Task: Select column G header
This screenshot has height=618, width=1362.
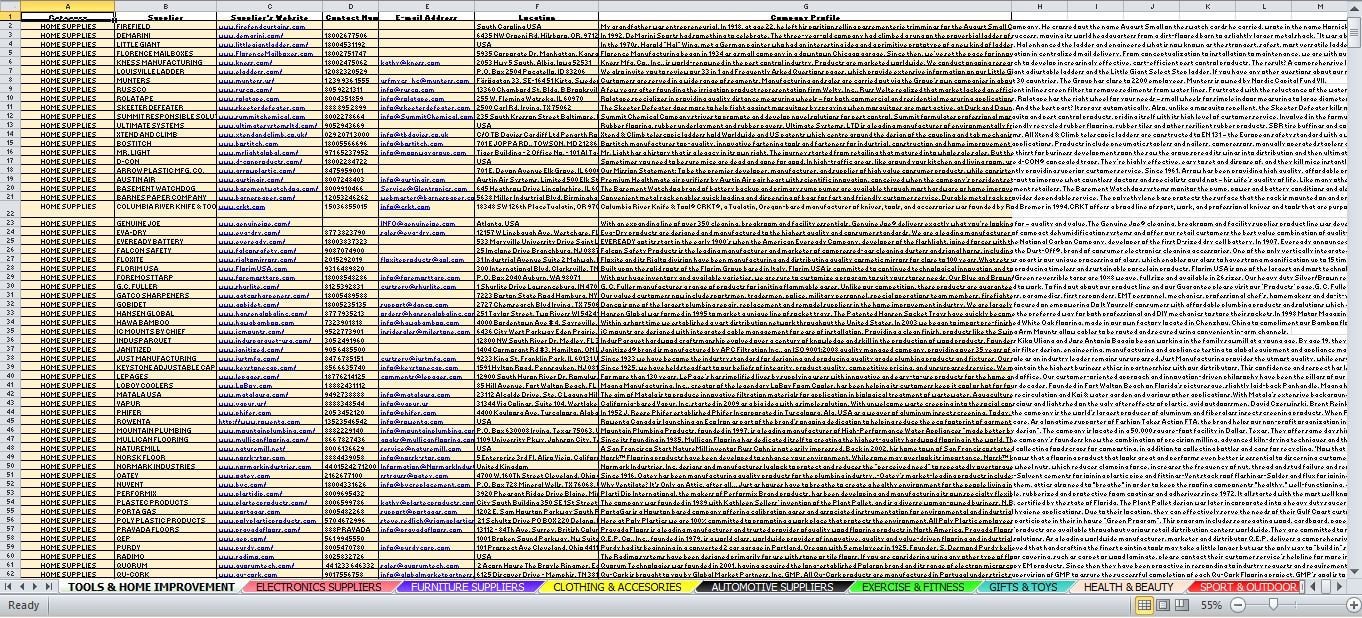Action: (x=791, y=7)
